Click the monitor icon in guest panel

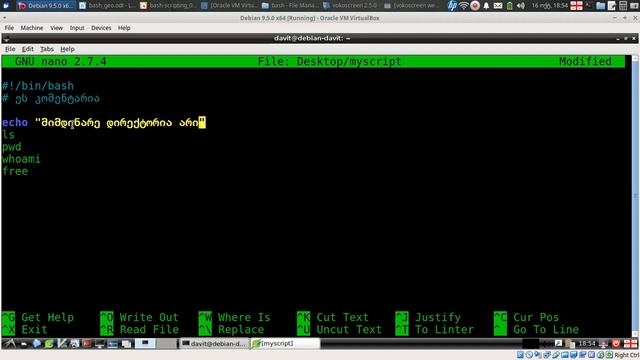(x=99, y=344)
